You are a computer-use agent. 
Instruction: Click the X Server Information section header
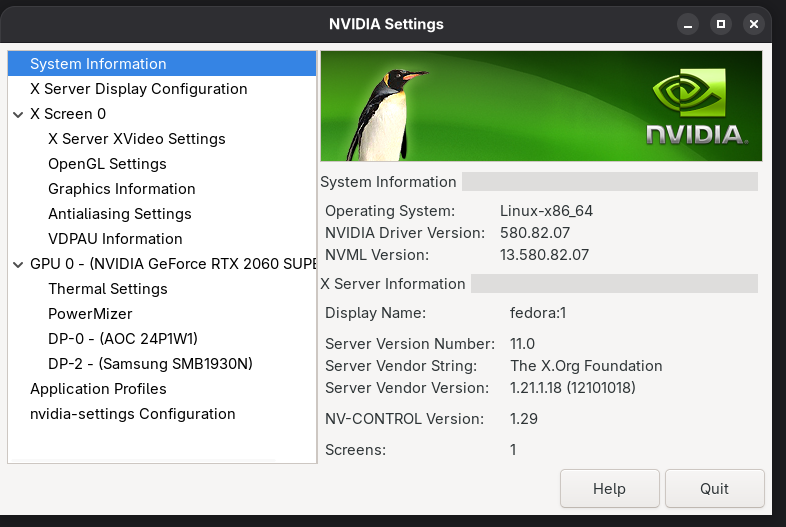point(393,284)
